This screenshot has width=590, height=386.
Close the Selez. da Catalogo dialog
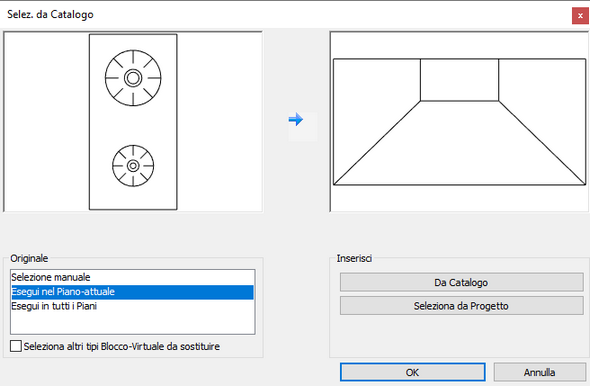580,16
